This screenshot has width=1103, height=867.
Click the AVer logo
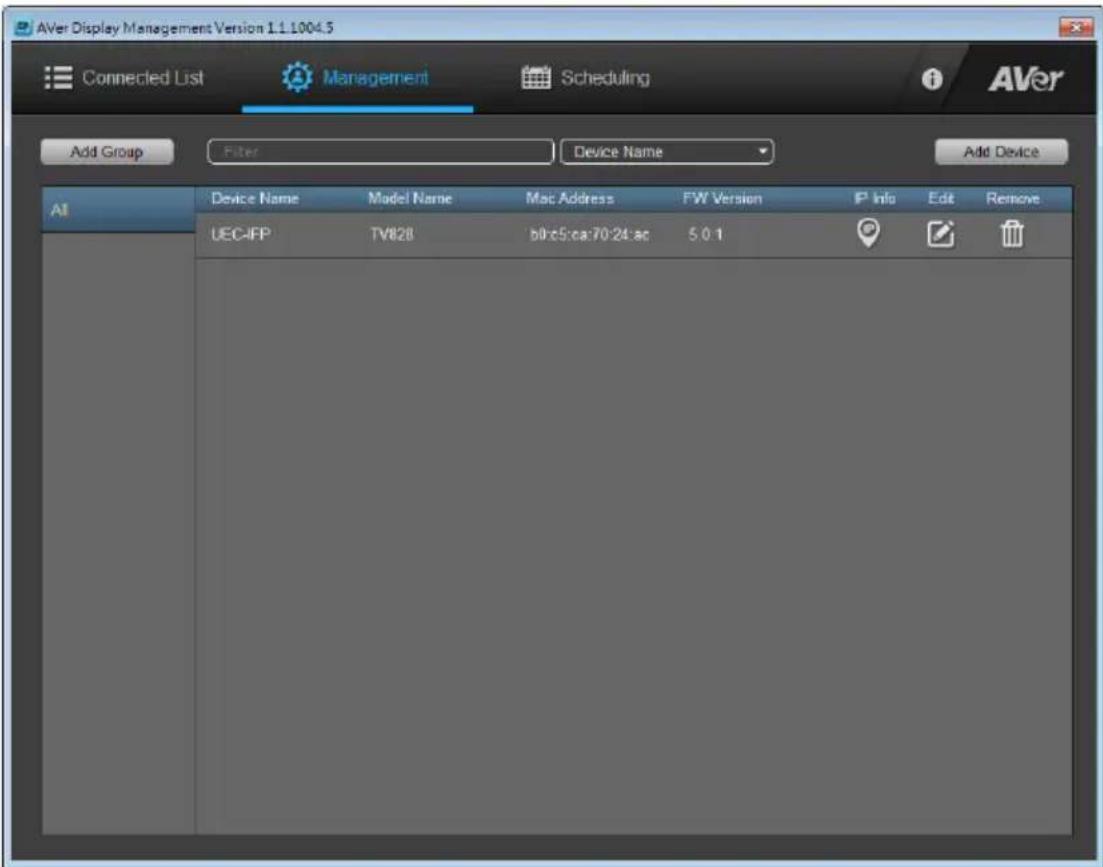(x=1025, y=79)
